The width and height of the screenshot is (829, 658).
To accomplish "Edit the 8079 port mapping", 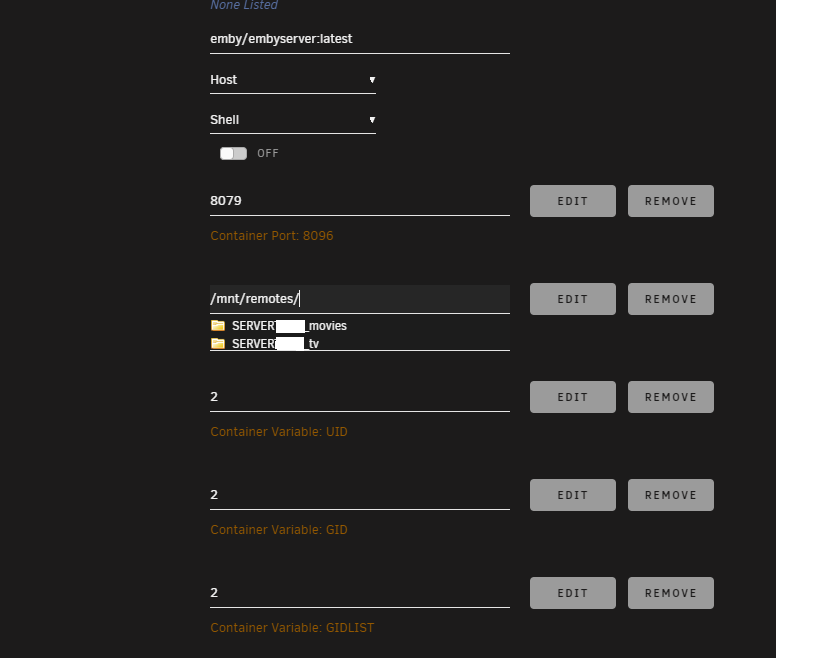I will (573, 201).
